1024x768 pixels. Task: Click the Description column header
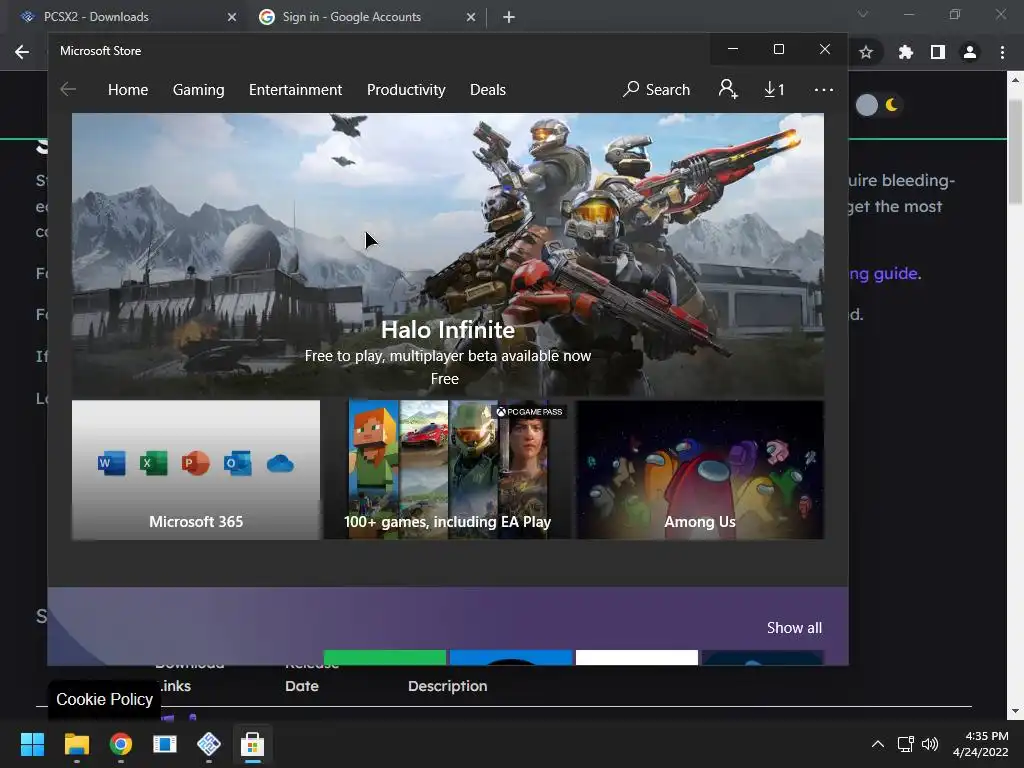(447, 686)
